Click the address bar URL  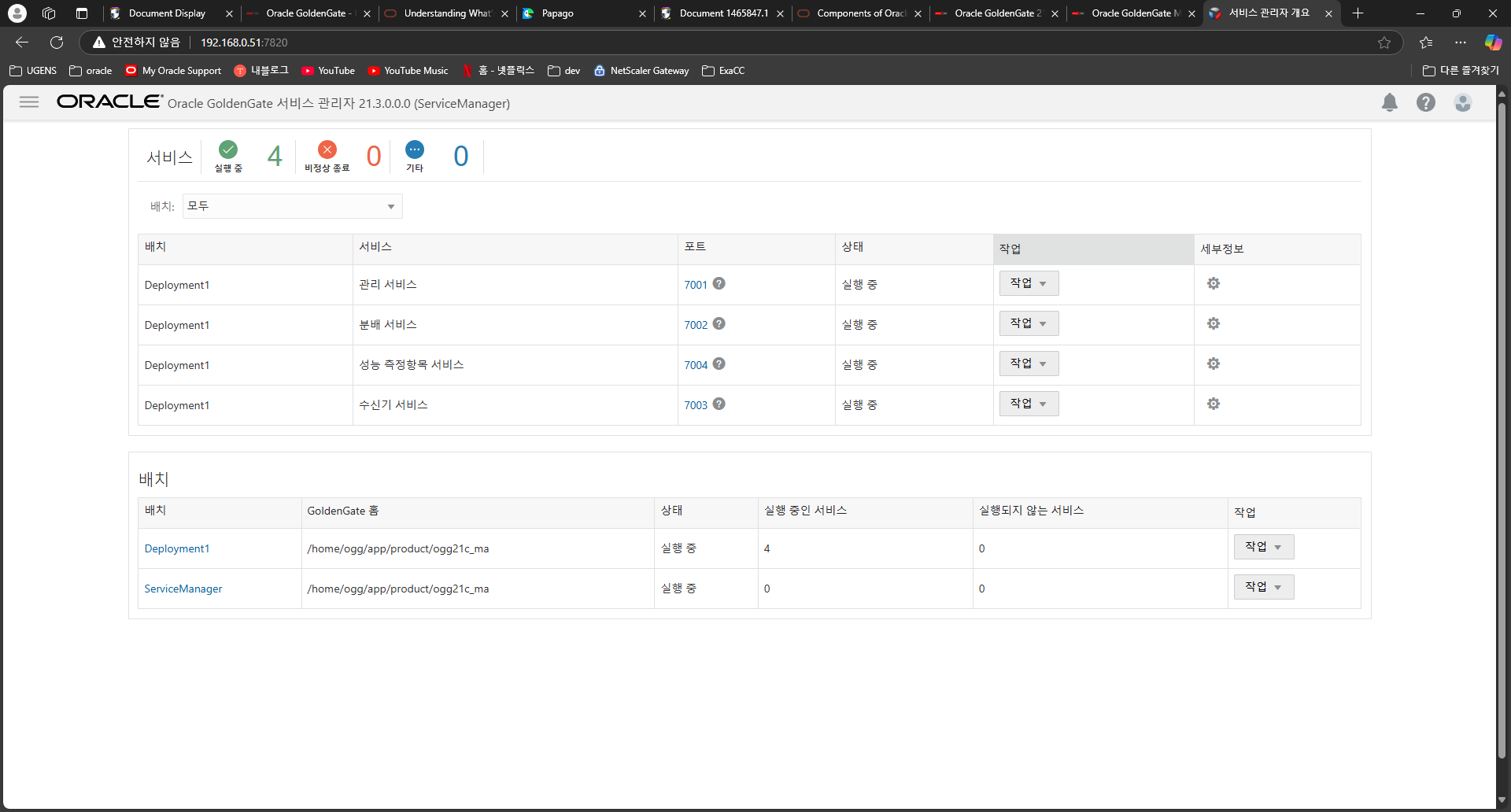(244, 42)
